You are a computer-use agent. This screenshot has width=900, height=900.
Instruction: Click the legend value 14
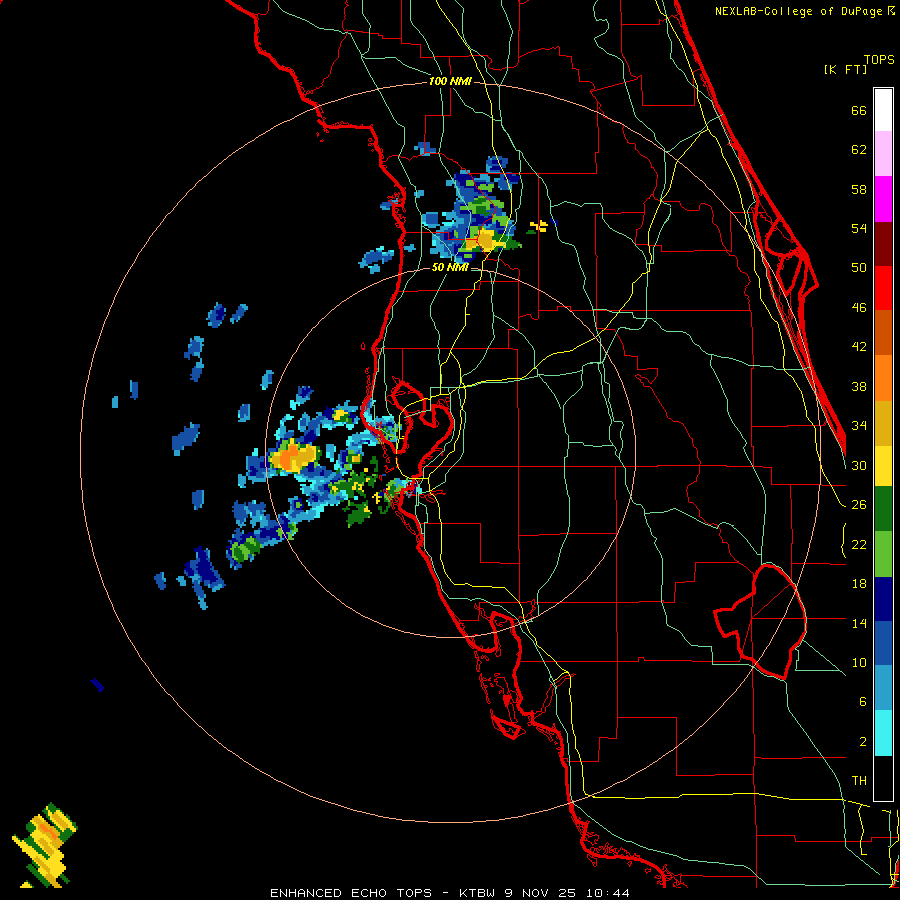coord(859,623)
